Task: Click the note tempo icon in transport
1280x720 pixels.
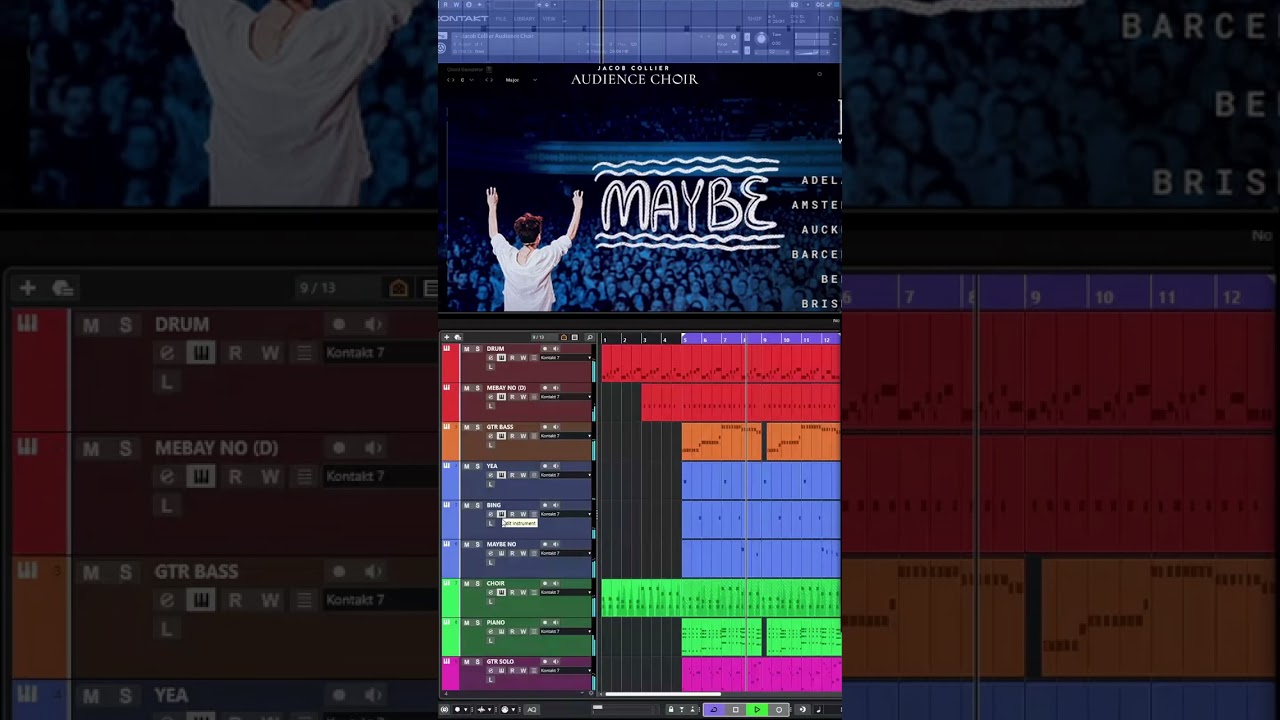Action: 819,710
